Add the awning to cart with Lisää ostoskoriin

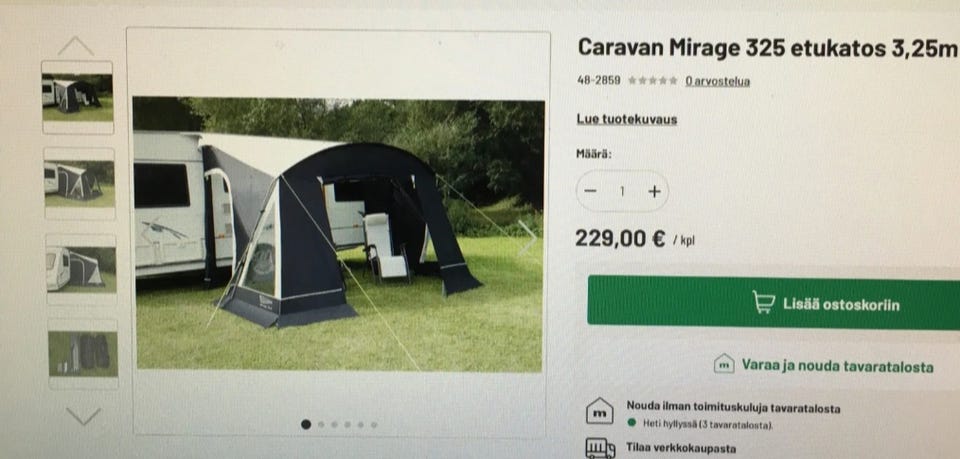coord(774,302)
